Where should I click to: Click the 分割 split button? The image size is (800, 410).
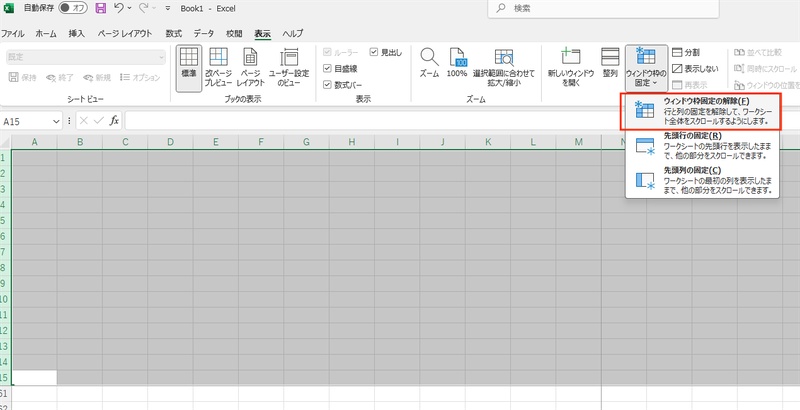686,53
